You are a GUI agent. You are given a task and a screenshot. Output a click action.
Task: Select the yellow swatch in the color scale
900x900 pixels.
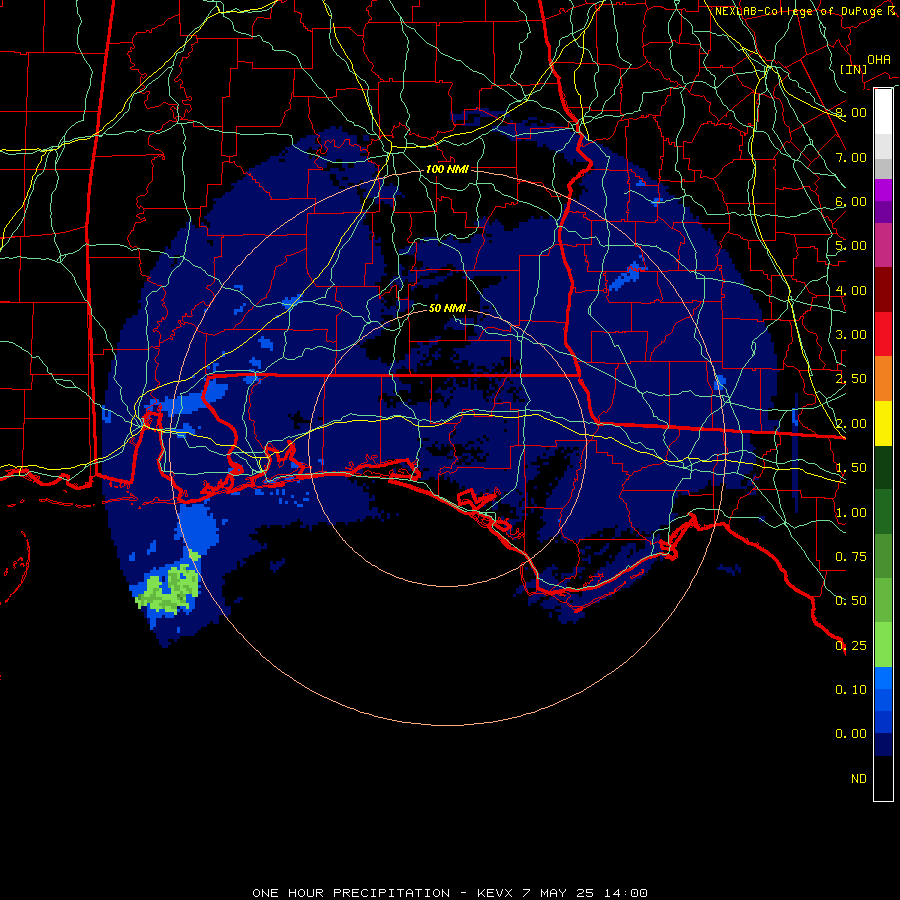click(883, 423)
